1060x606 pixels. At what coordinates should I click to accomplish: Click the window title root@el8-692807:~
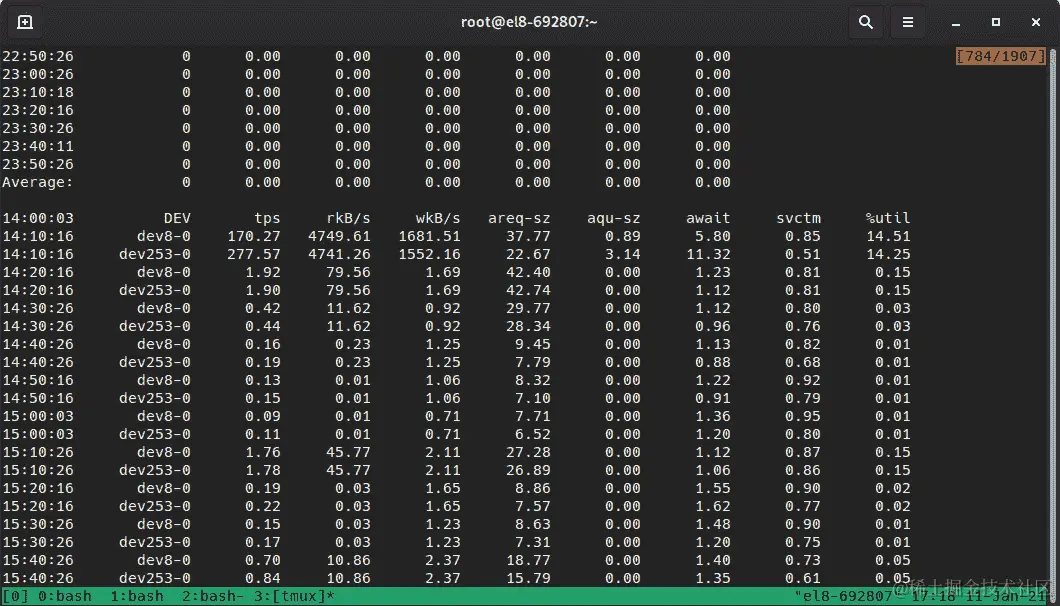coord(529,22)
